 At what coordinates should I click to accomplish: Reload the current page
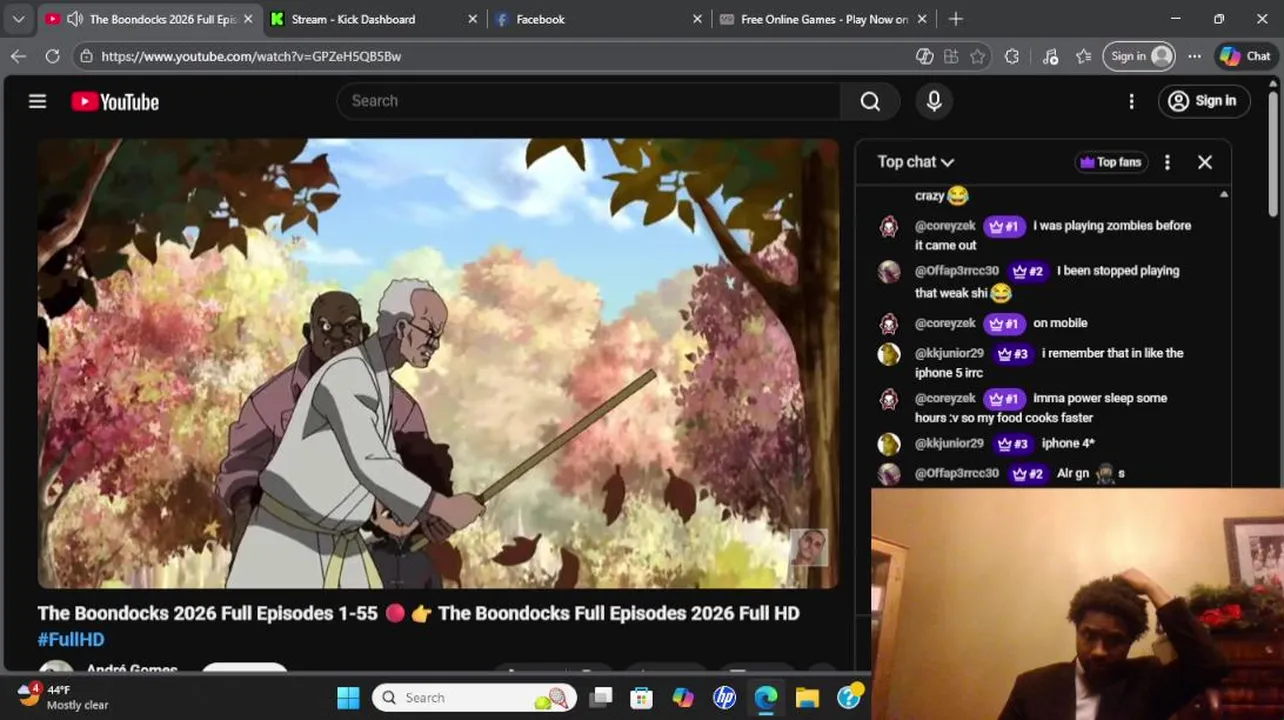coord(52,56)
